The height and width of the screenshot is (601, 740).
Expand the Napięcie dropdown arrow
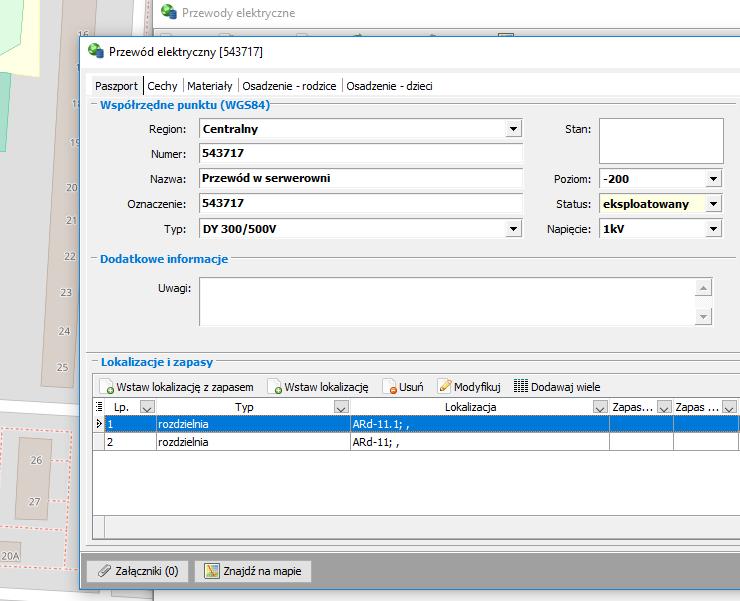click(x=714, y=229)
